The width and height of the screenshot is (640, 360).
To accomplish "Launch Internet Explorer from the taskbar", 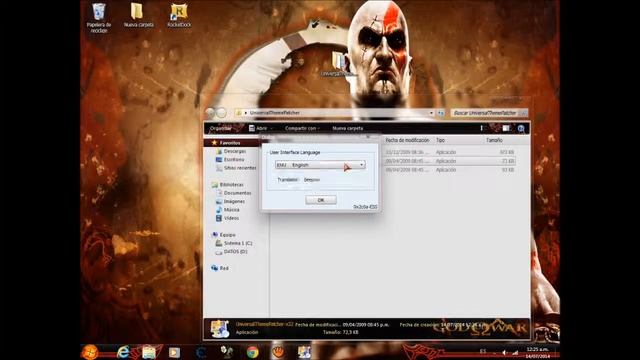I will [x=123, y=352].
